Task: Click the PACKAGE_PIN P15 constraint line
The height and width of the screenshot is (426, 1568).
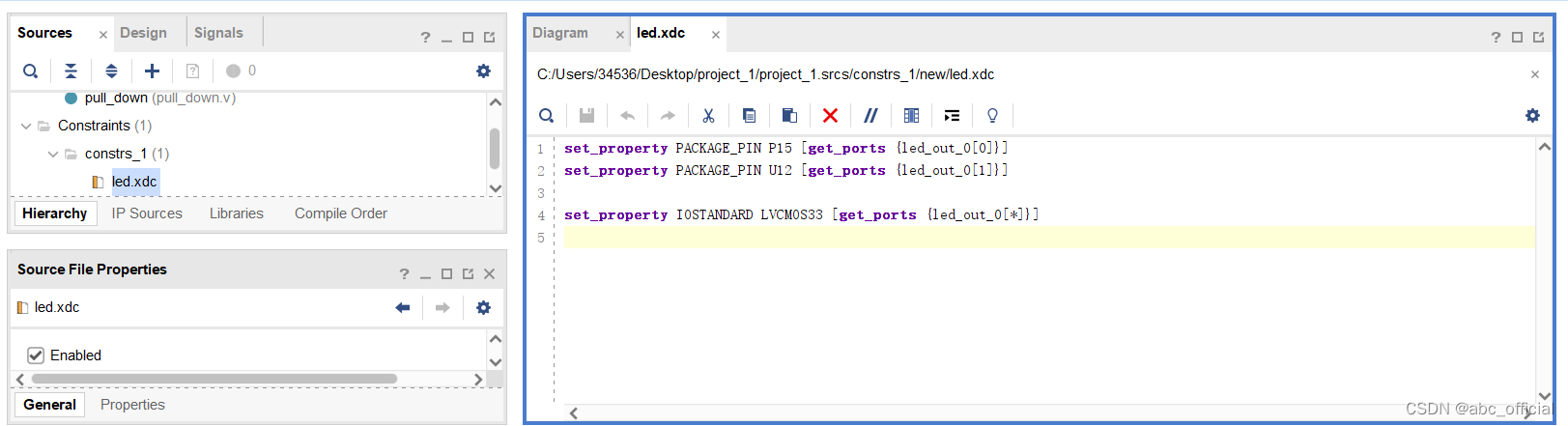Action: 786,148
